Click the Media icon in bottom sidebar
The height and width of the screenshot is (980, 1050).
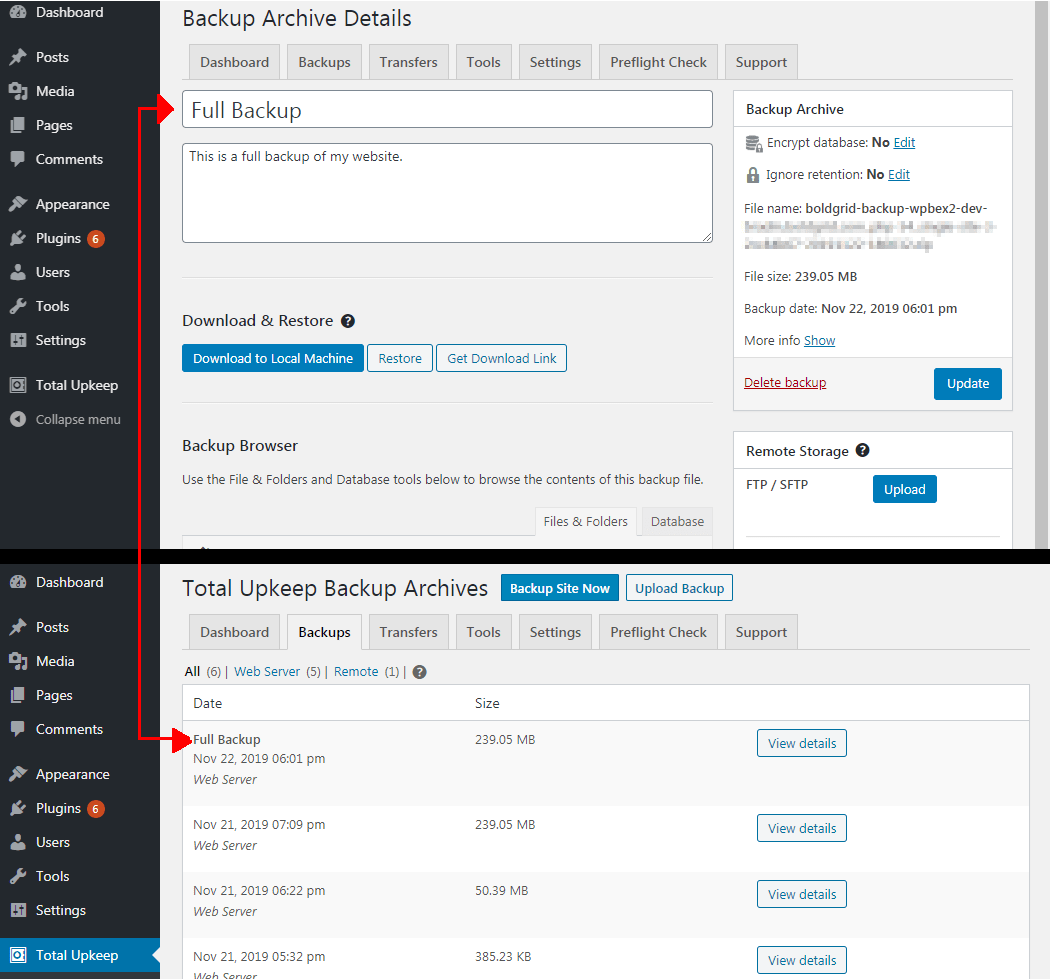pos(18,661)
